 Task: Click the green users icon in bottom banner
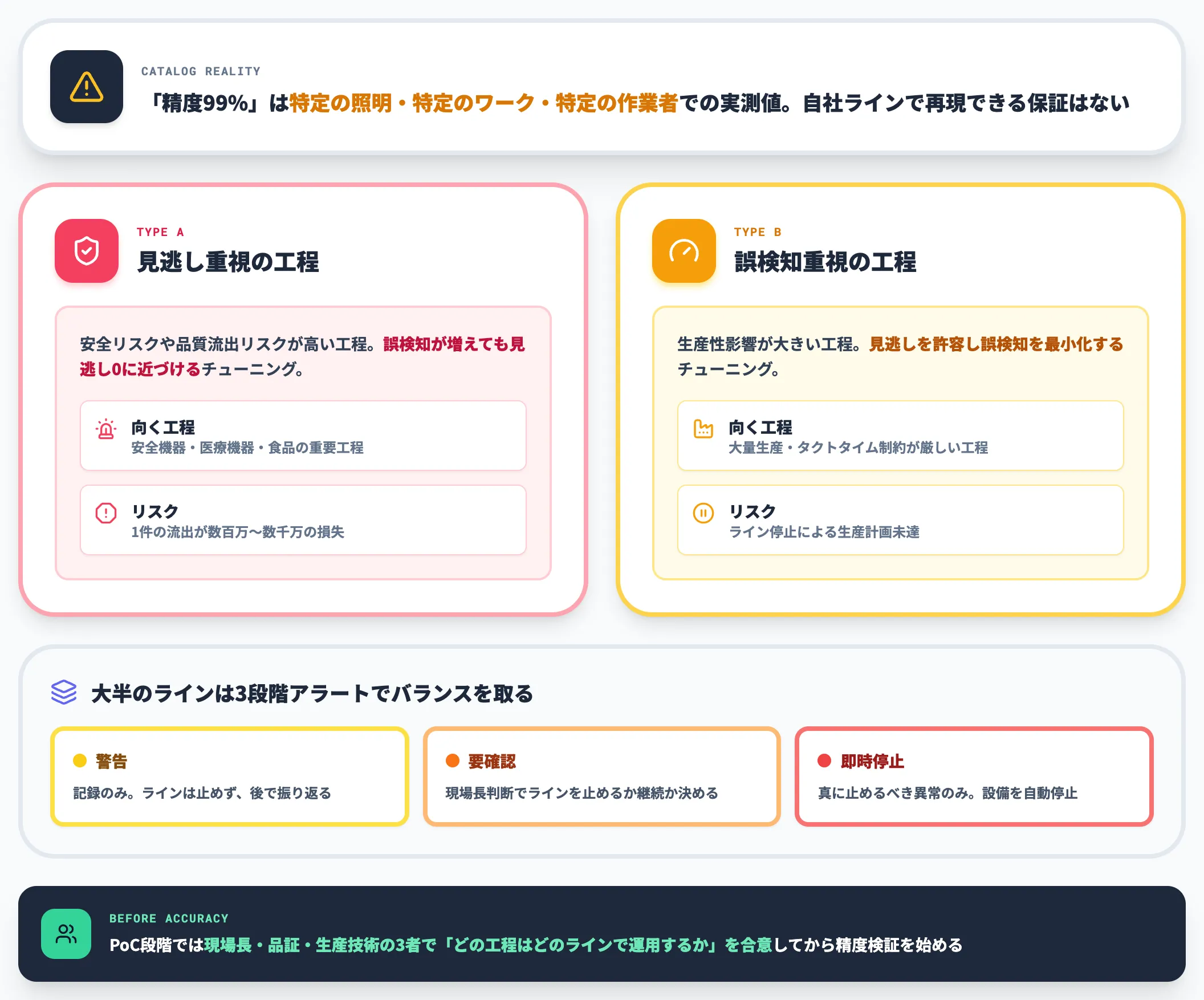click(x=66, y=933)
